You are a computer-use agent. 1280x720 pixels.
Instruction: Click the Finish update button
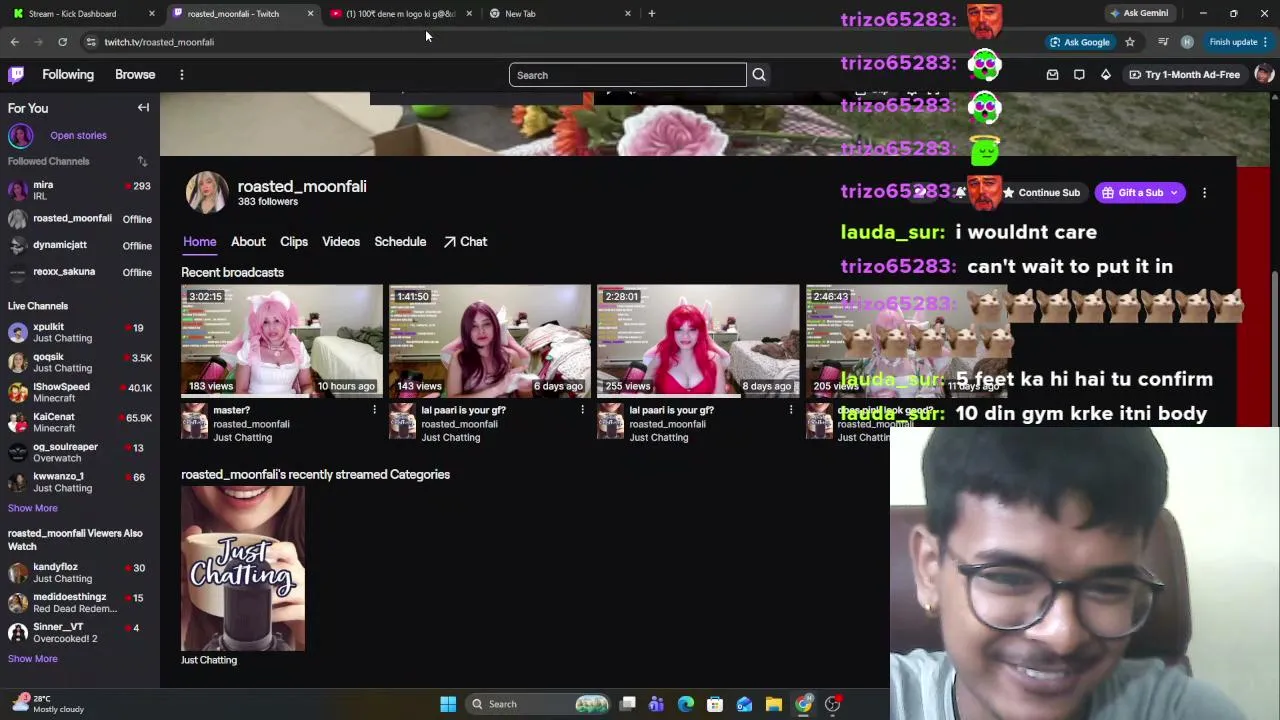point(1238,42)
